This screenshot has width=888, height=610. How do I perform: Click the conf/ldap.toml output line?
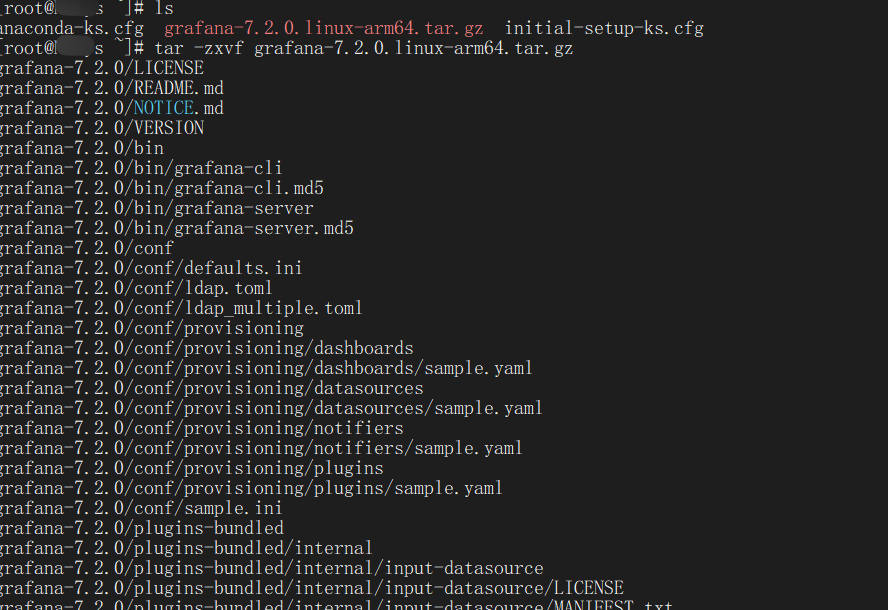tap(135, 288)
